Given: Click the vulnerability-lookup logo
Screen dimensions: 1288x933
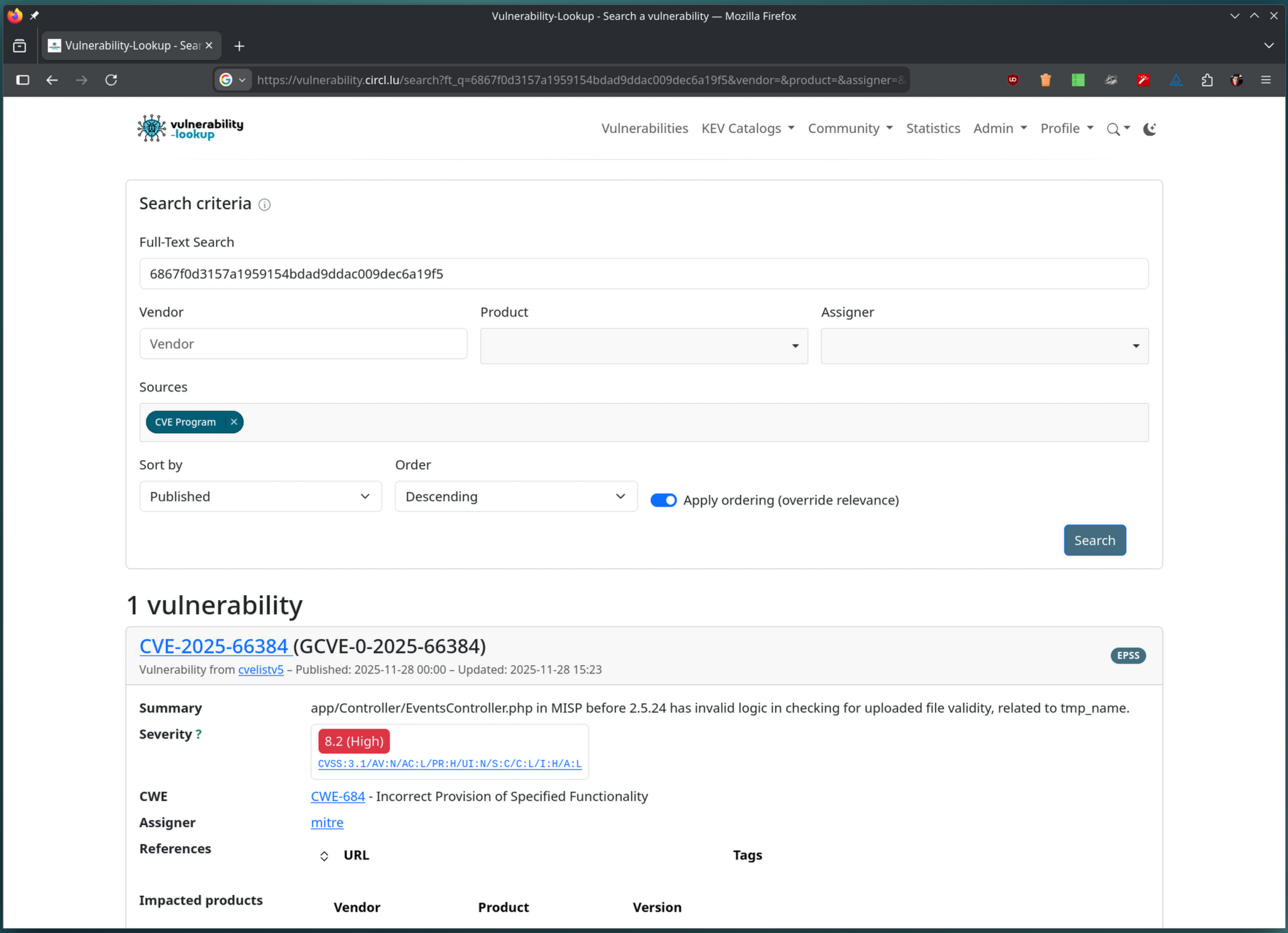Looking at the screenshot, I should [x=190, y=128].
